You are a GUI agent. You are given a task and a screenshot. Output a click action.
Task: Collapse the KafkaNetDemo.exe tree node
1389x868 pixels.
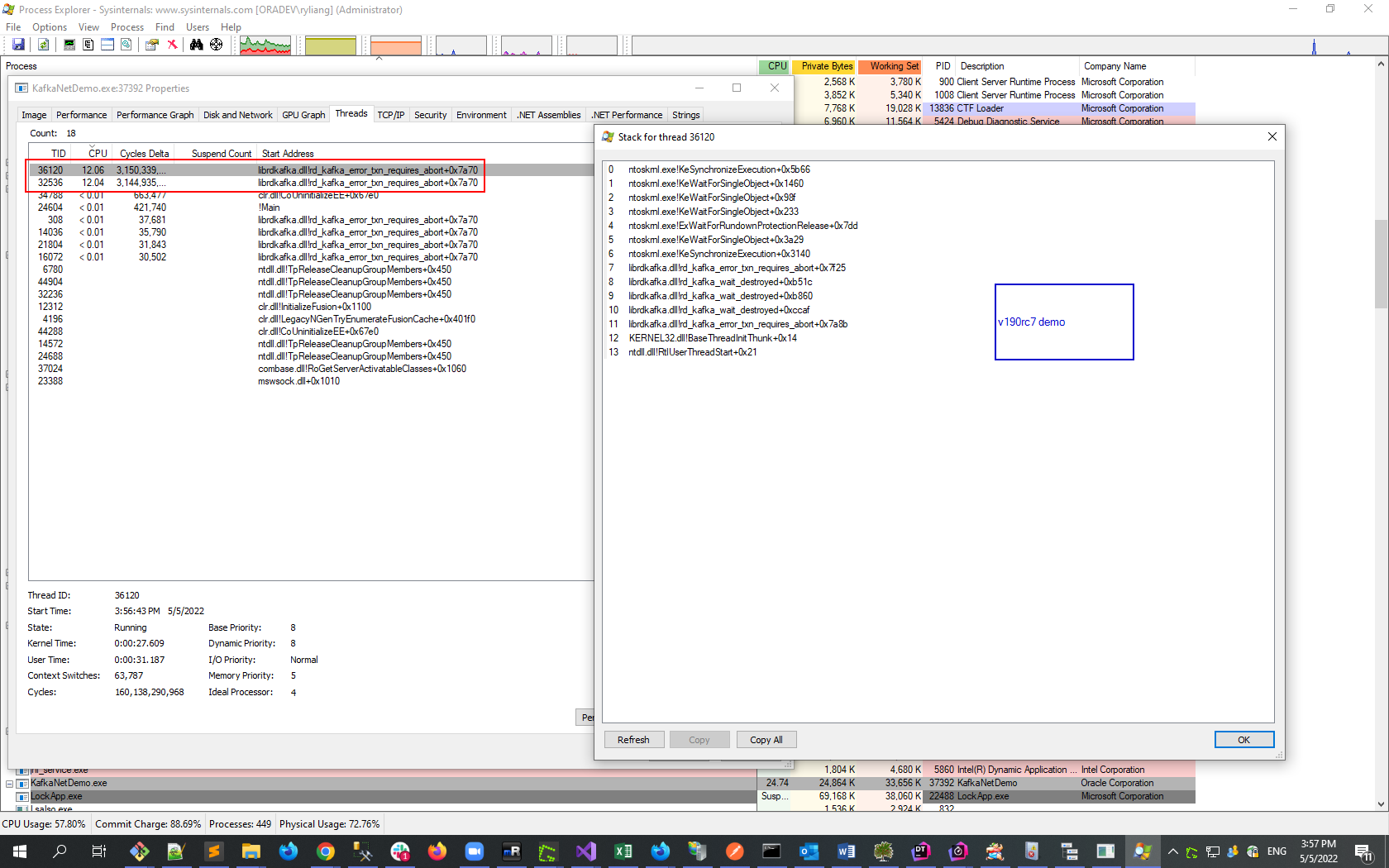tap(9, 784)
